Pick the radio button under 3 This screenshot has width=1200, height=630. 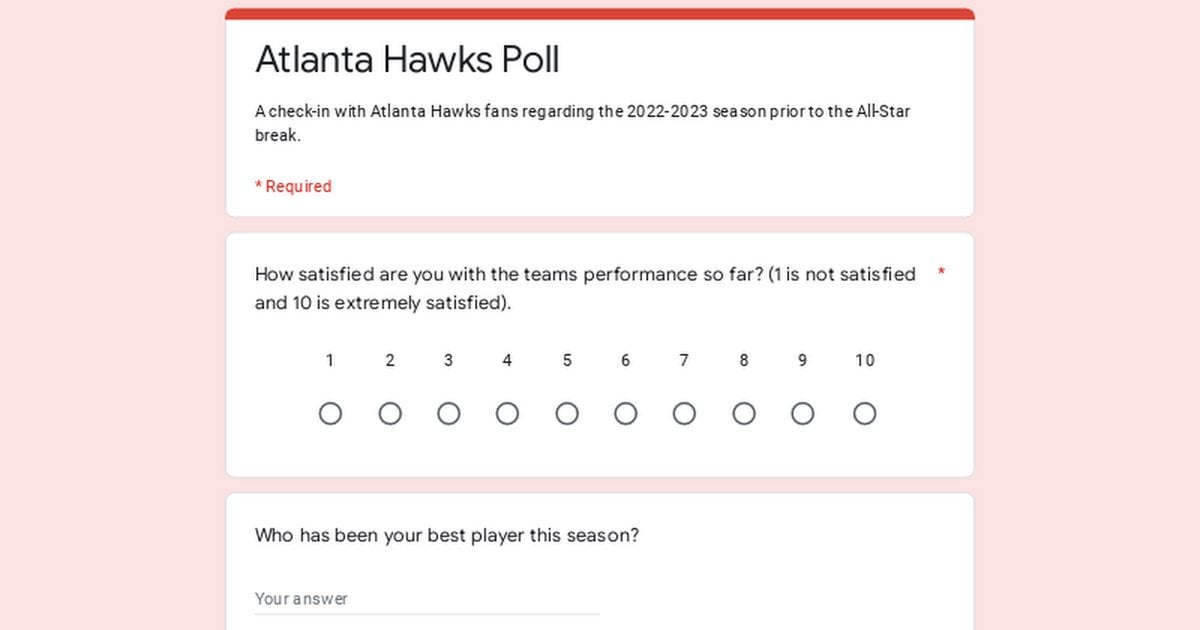pyautogui.click(x=449, y=414)
